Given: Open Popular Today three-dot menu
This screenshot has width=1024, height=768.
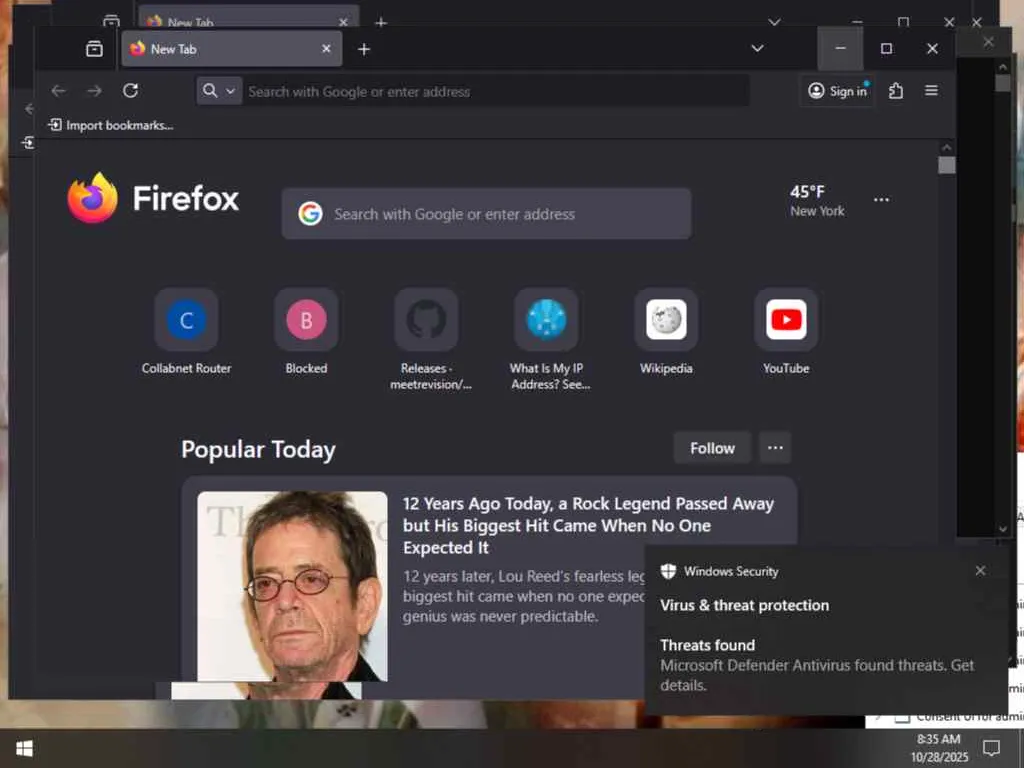Looking at the screenshot, I should (x=775, y=448).
